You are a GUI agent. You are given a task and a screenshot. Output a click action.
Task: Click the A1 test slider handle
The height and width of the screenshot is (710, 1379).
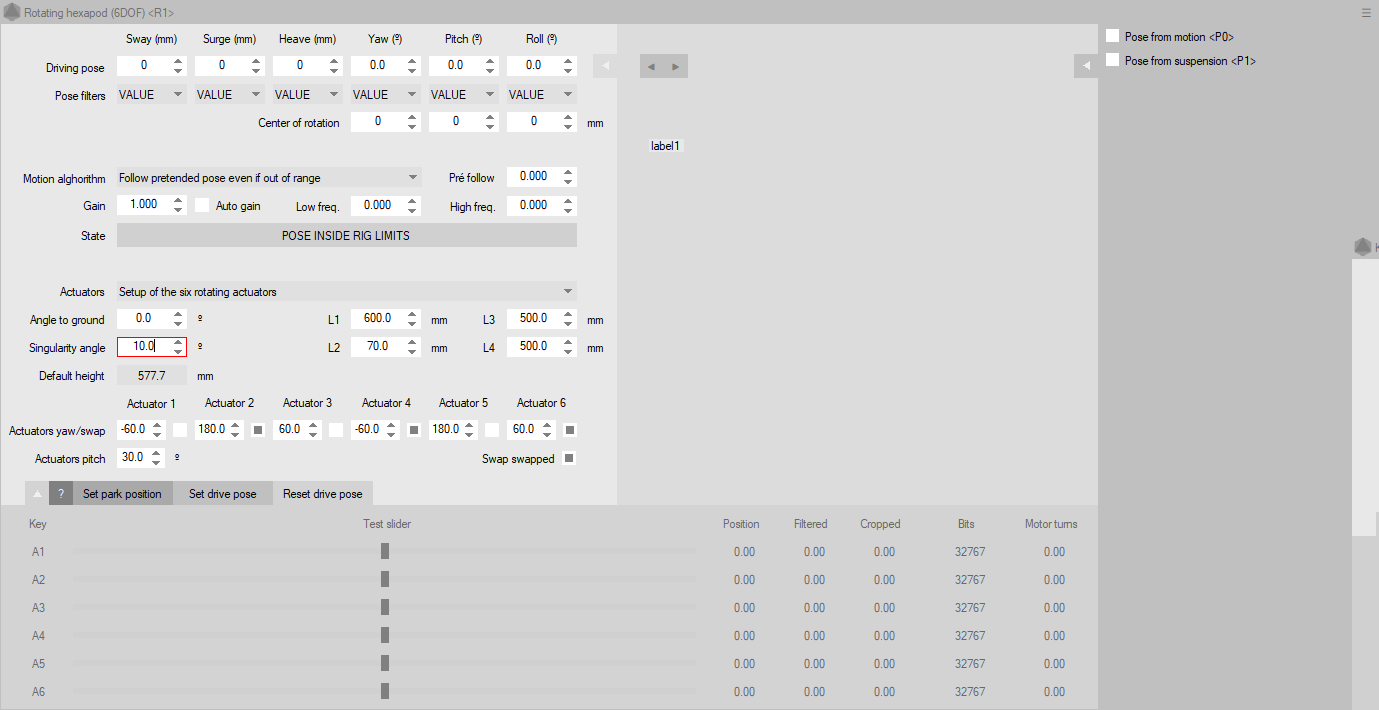(x=385, y=551)
